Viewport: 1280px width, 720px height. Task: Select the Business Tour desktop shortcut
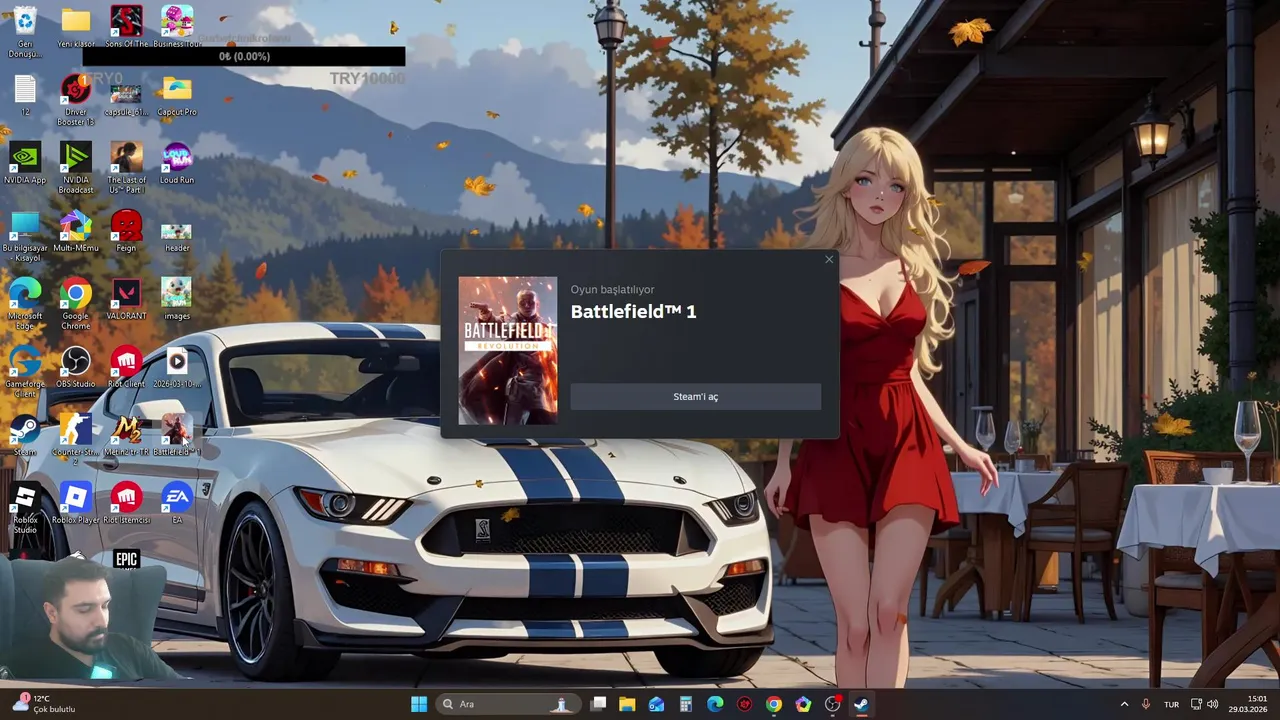coord(177,27)
